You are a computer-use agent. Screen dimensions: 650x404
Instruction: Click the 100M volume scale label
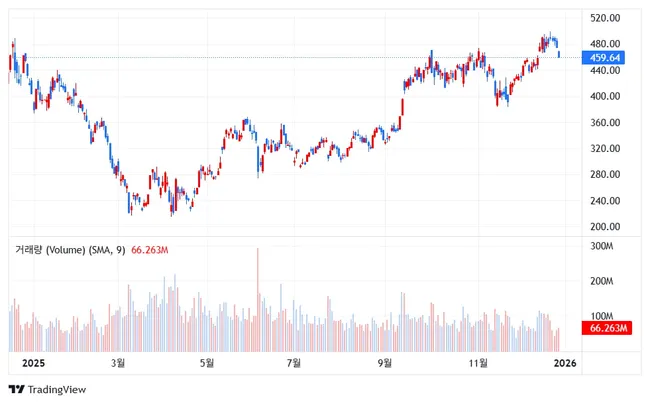(x=602, y=316)
